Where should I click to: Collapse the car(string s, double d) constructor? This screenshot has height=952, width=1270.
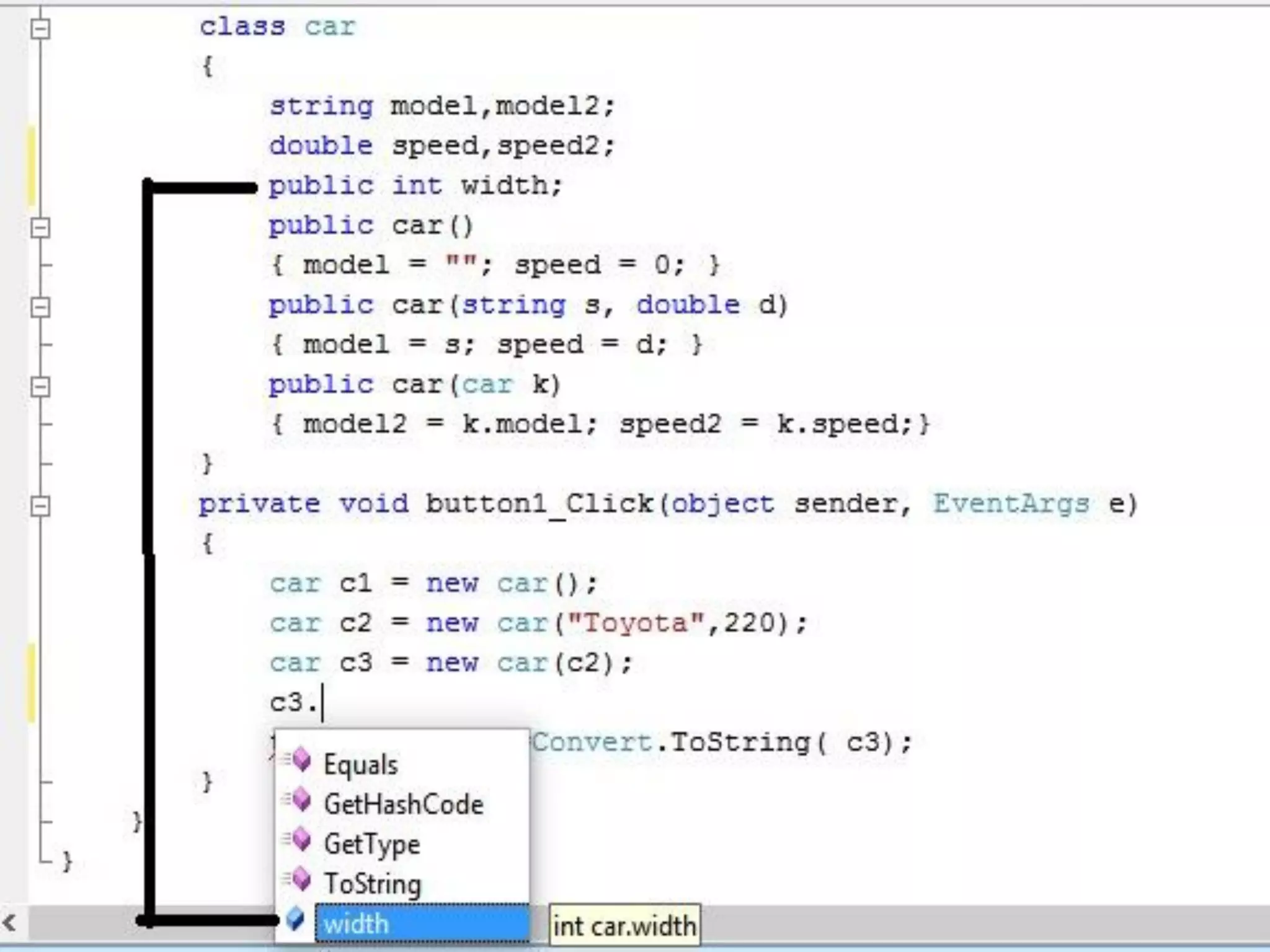[x=40, y=307]
